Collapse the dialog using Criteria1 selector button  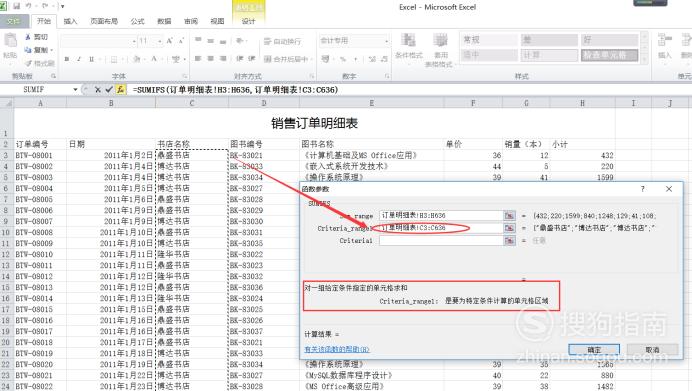[509, 241]
